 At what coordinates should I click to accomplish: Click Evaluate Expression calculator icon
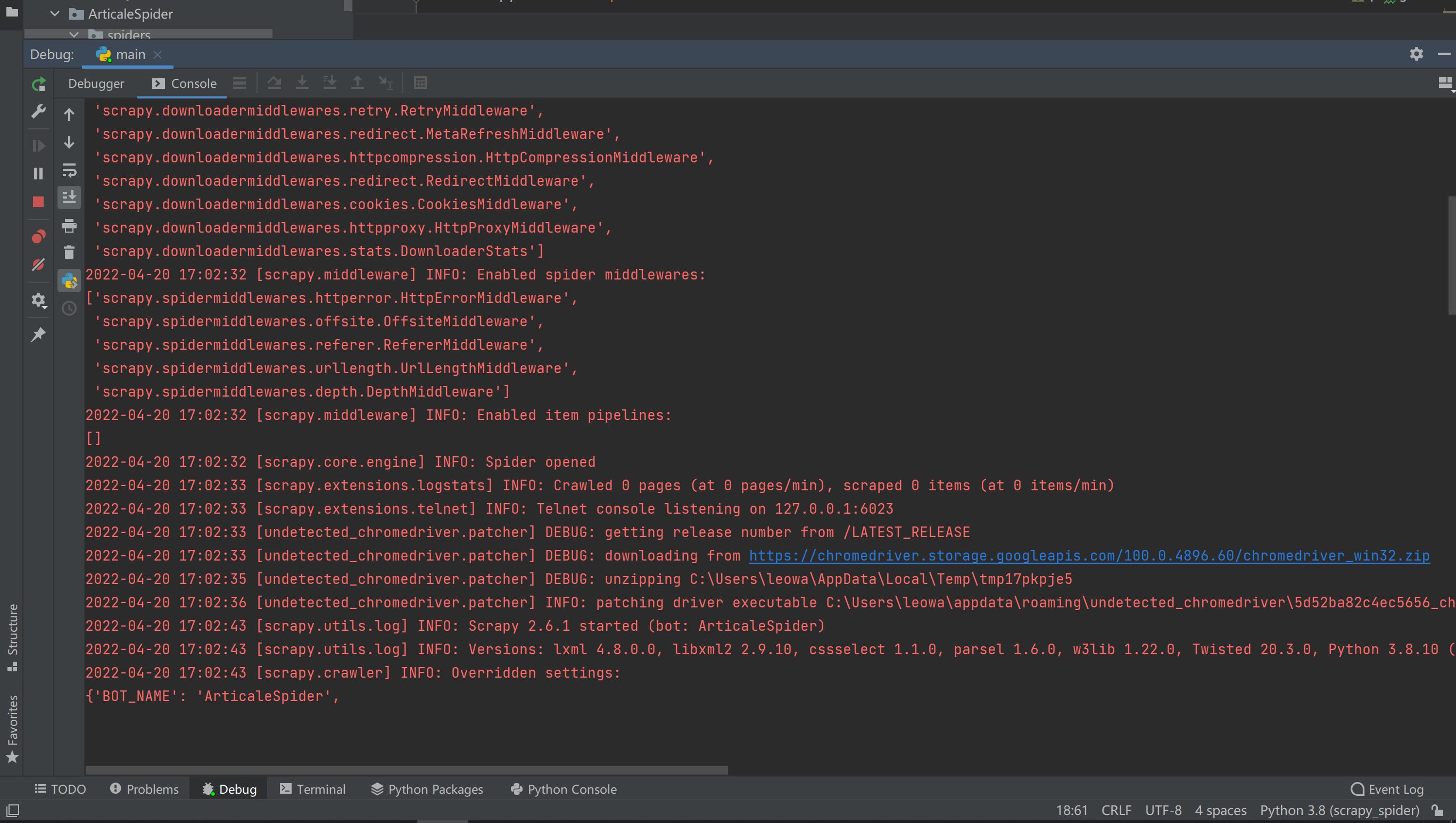420,83
